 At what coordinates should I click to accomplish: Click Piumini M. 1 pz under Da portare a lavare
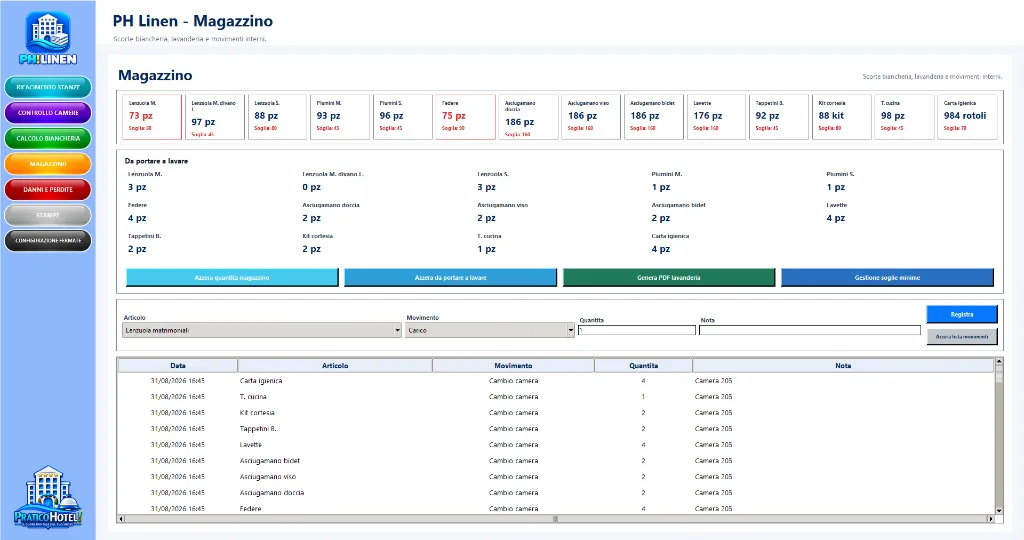pyautogui.click(x=667, y=181)
